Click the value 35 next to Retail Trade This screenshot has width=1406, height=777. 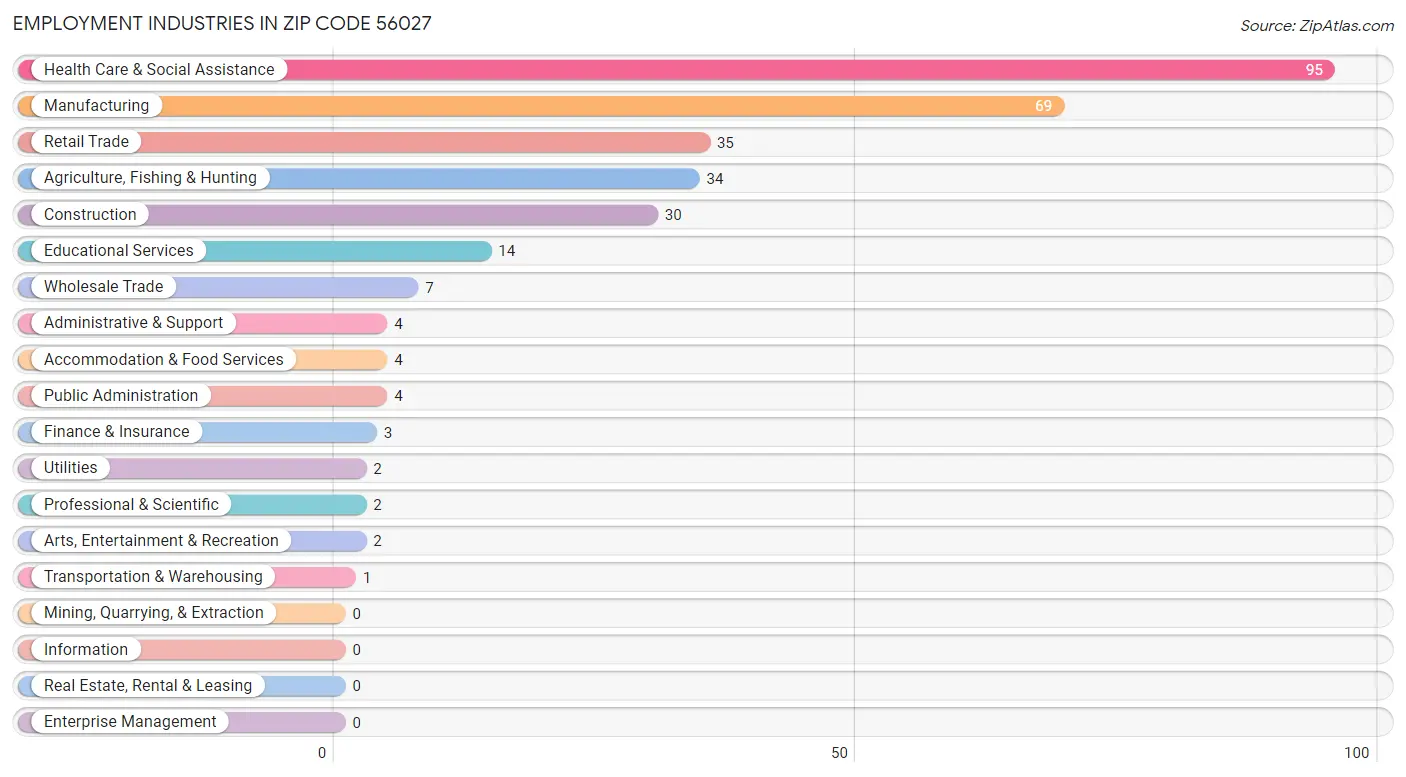pyautogui.click(x=725, y=143)
